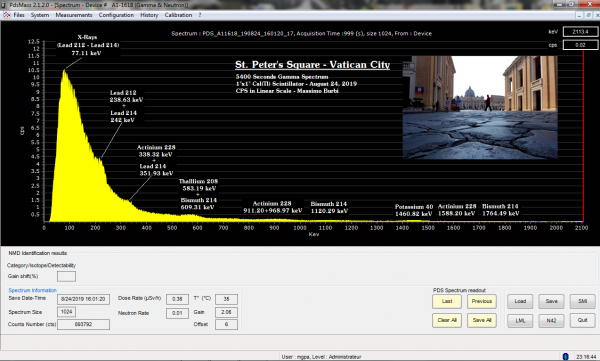This screenshot has width=600, height=361.
Task: Click the yellow spectrum peak at 77 keV
Action: tap(65, 71)
